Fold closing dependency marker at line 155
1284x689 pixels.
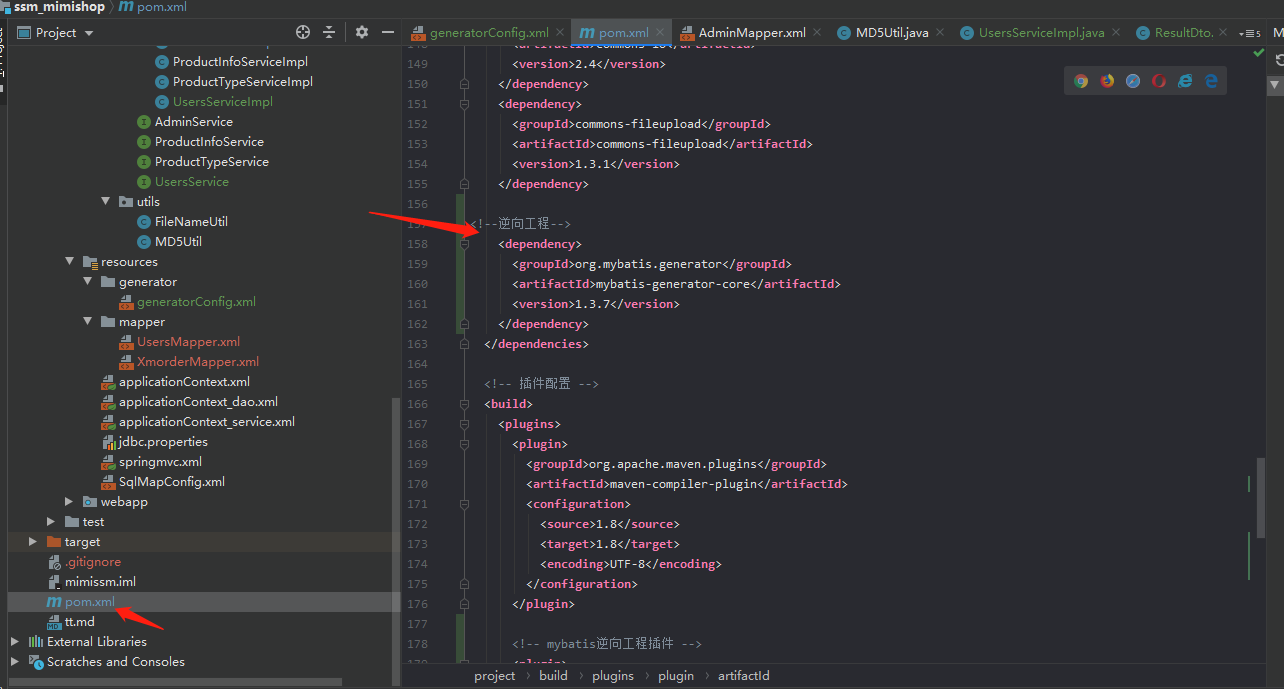pyautogui.click(x=465, y=184)
